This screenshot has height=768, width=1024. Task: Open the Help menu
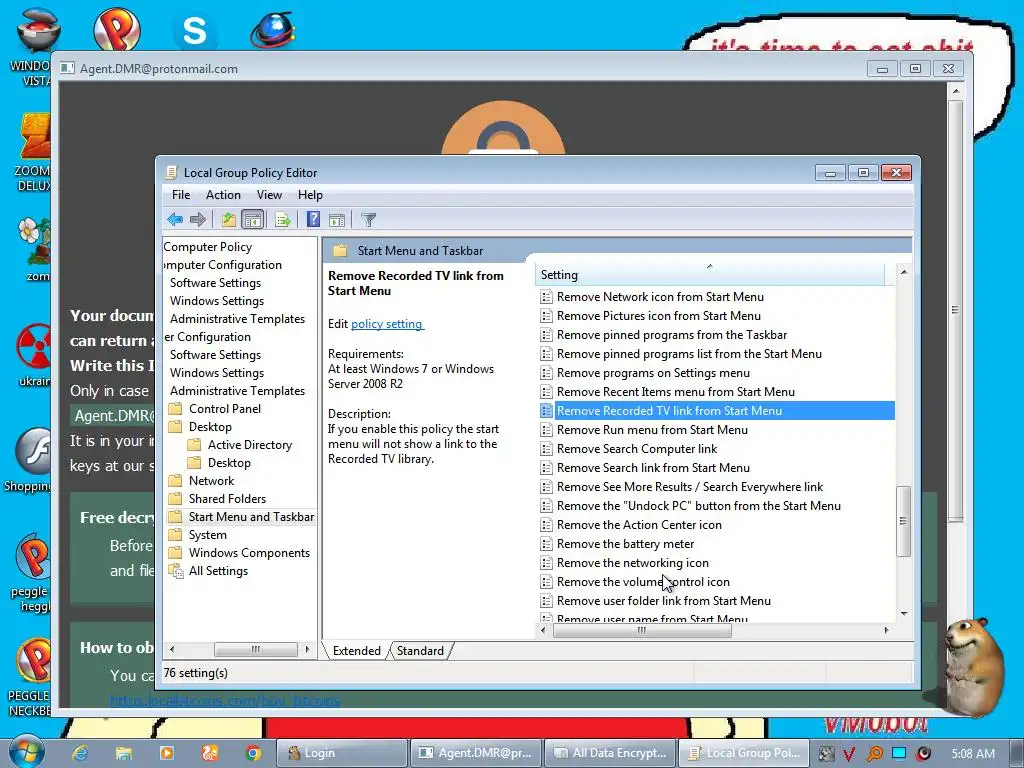coord(310,195)
